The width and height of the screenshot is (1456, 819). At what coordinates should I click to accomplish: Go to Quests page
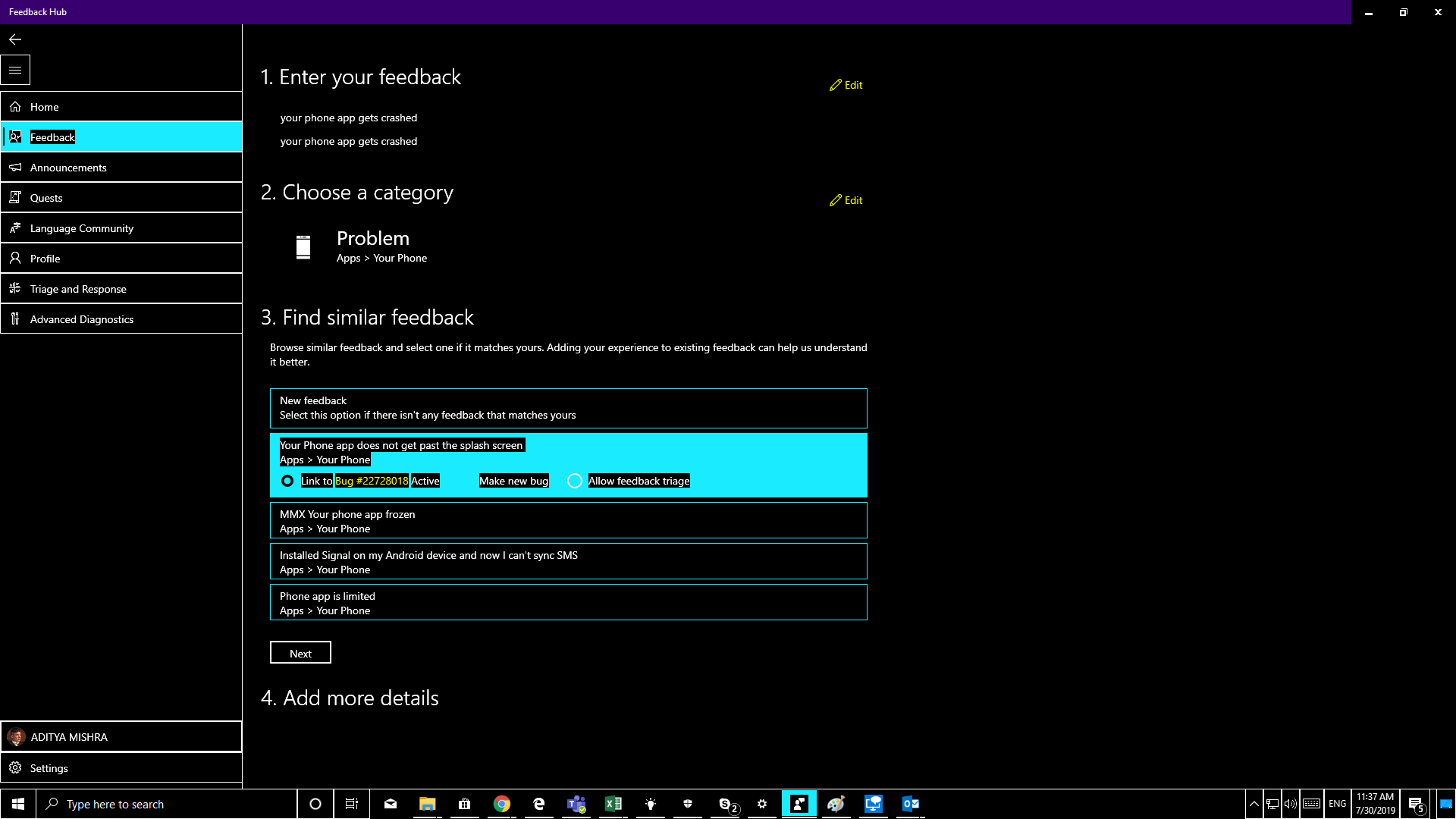[x=121, y=198]
